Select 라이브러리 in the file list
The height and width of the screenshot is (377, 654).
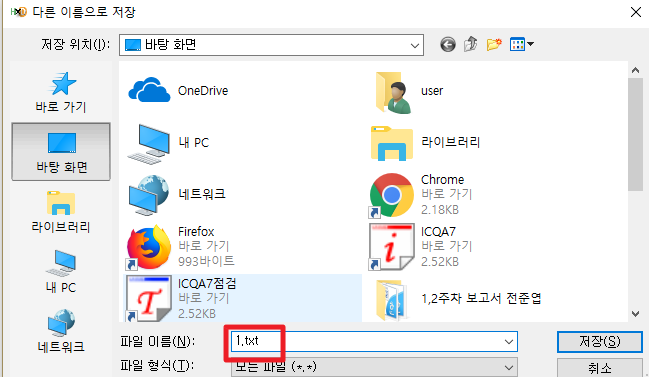[x=425, y=143]
